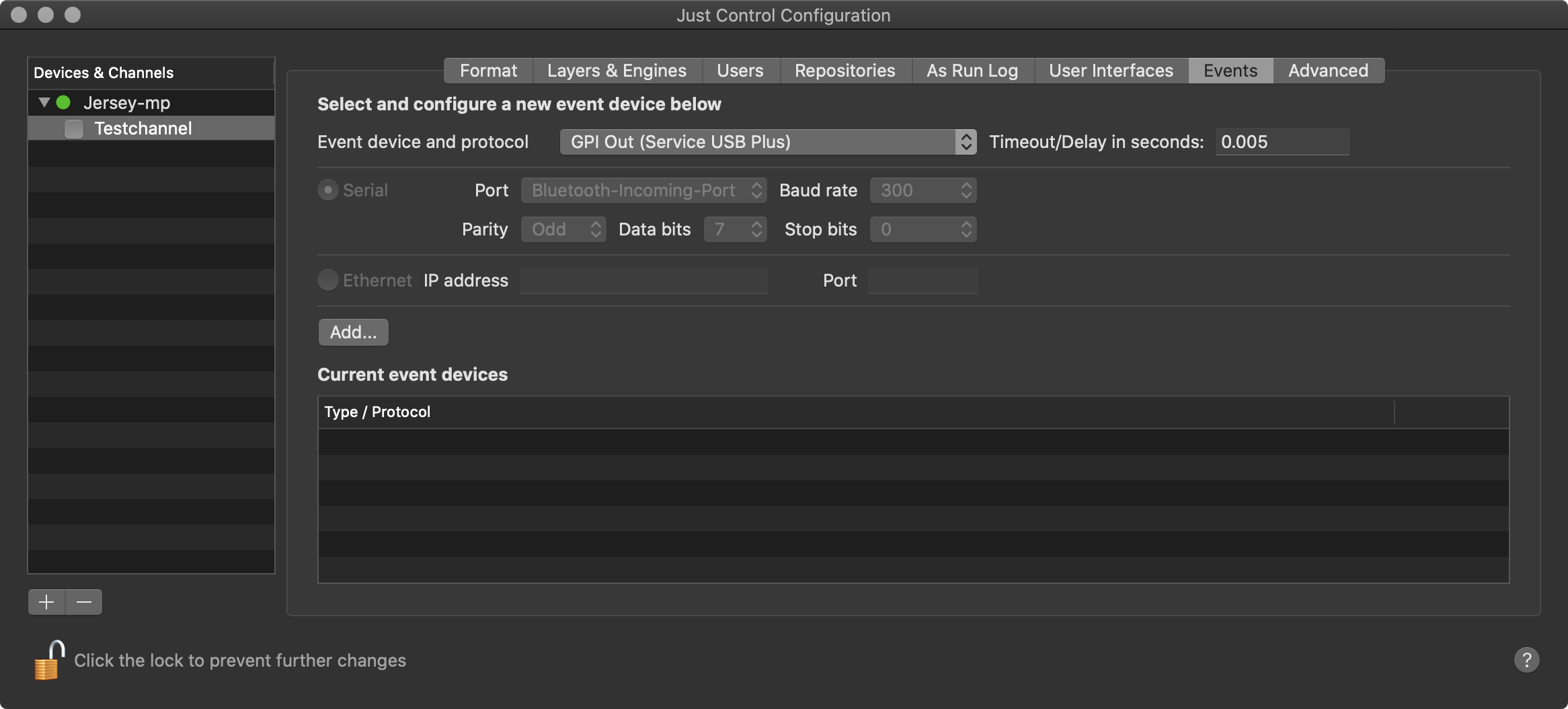This screenshot has height=709, width=1568.
Task: Switch to the Layers & Engines tab
Action: (617, 71)
